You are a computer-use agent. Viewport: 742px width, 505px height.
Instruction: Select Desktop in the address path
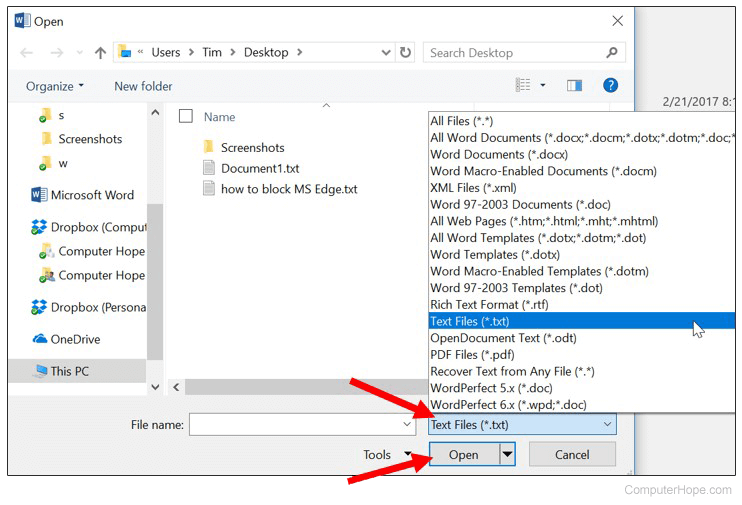[x=266, y=52]
